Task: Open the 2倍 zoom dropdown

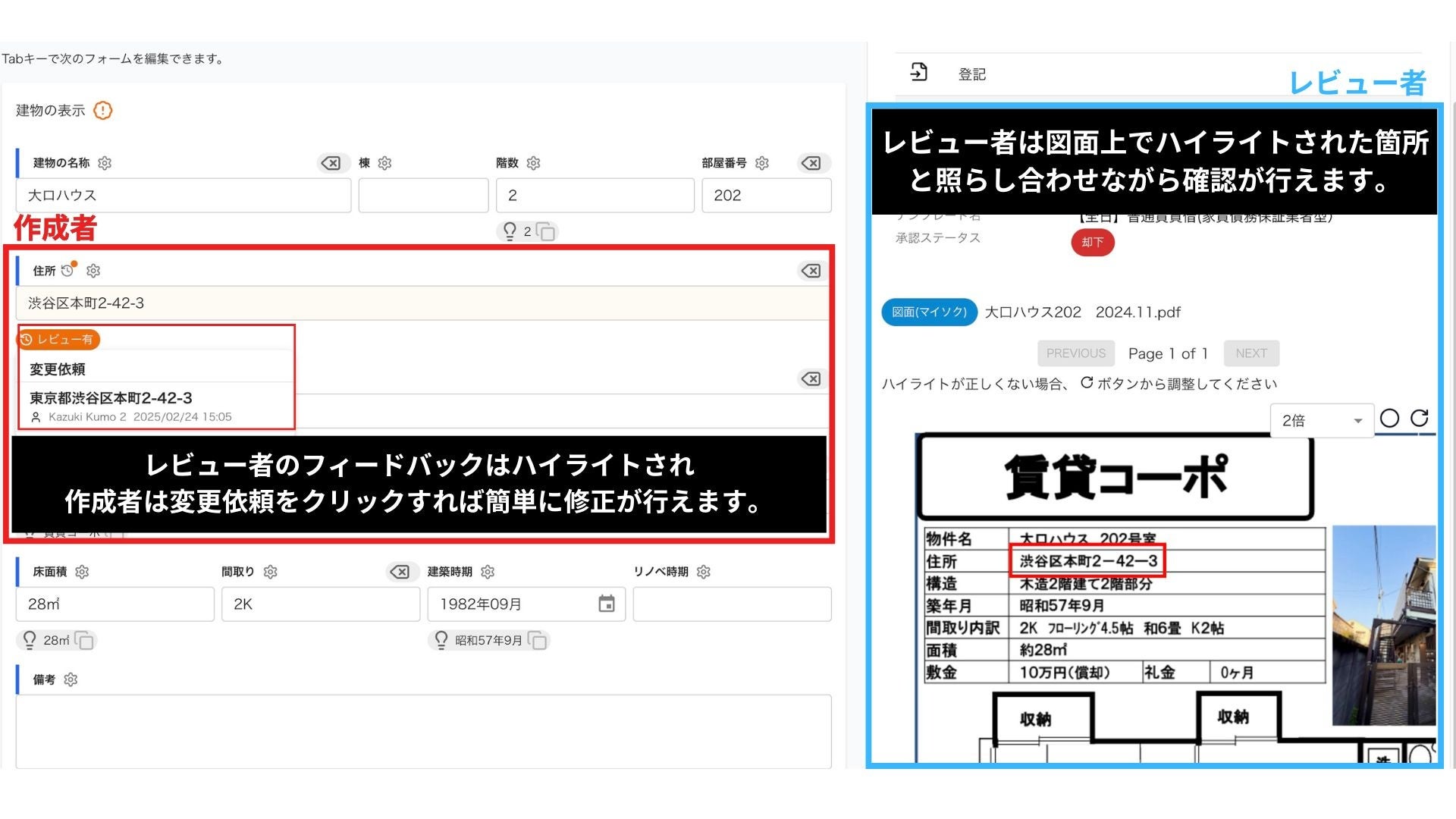Action: [1321, 421]
